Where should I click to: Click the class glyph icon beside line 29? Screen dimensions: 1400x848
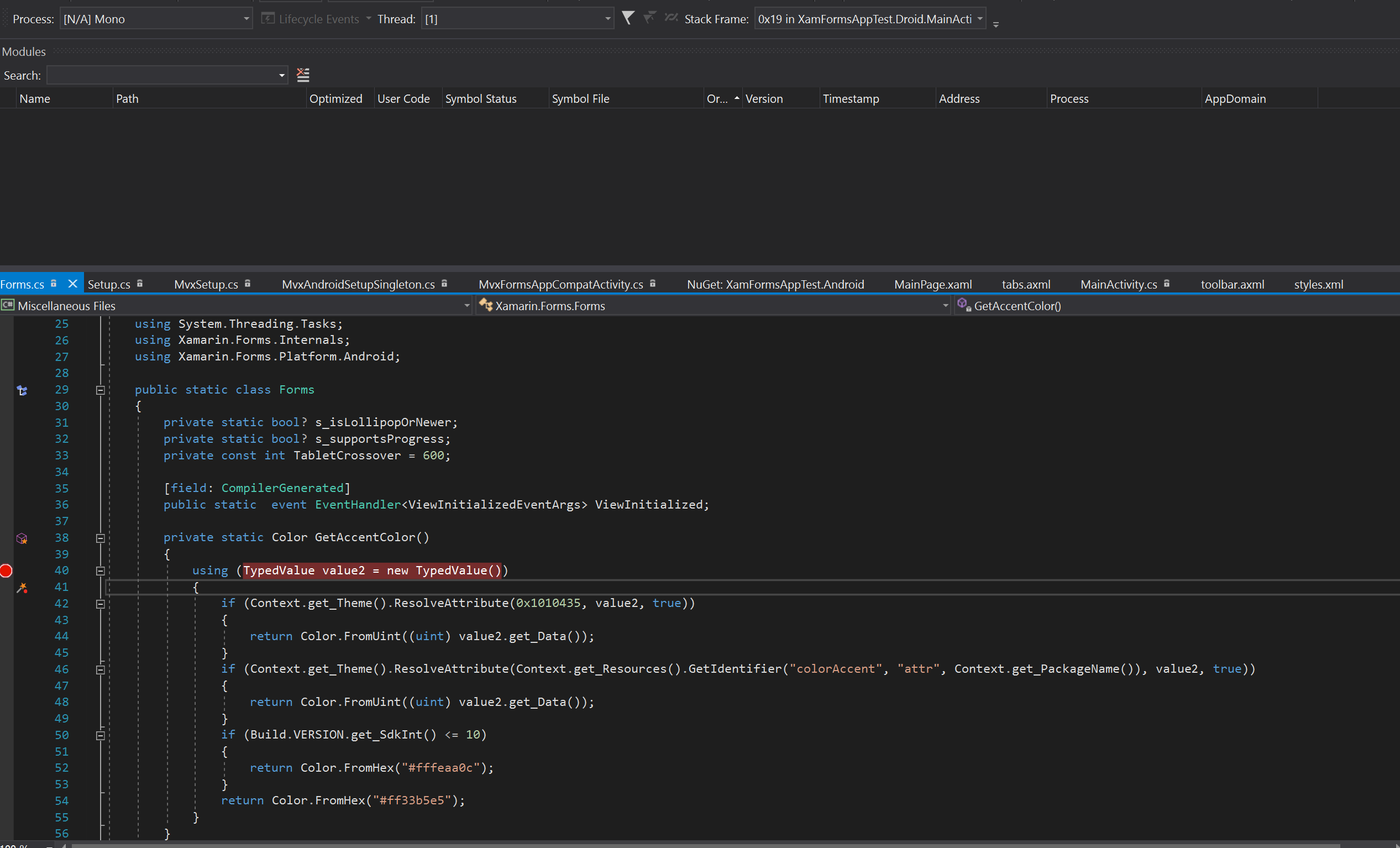click(22, 390)
